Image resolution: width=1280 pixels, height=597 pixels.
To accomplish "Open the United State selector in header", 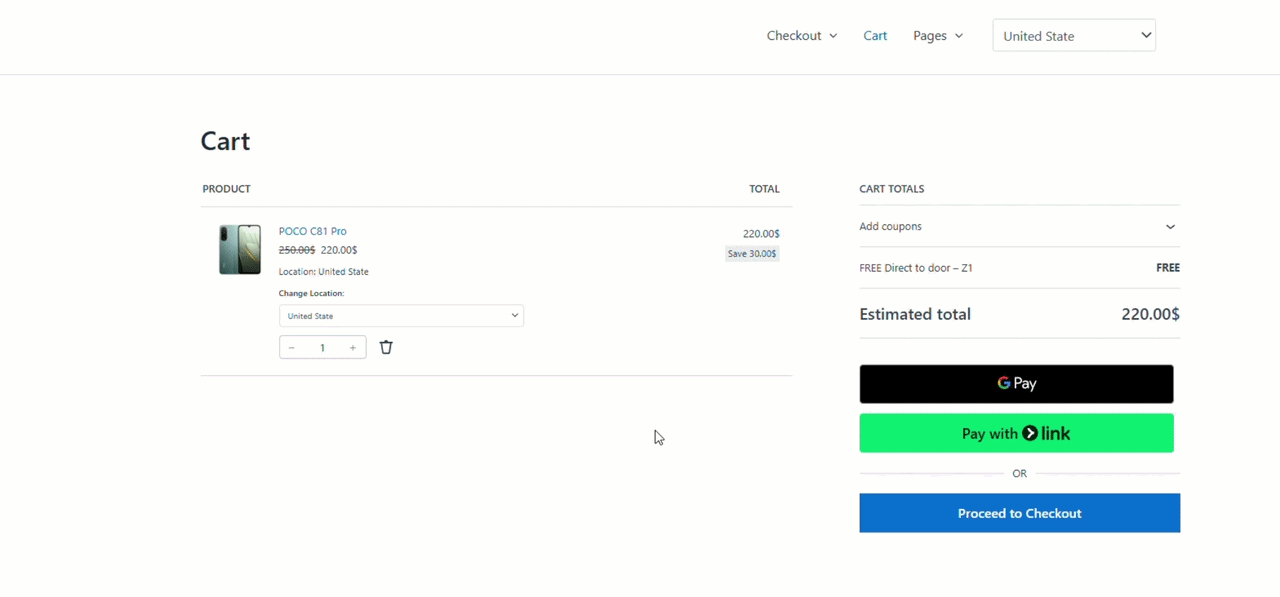I will (x=1074, y=35).
